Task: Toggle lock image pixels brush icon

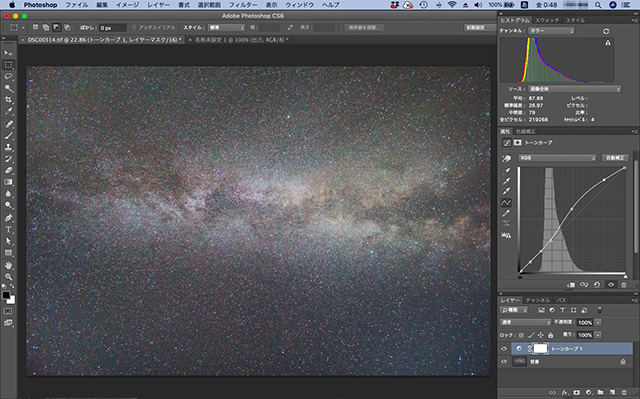Action: (x=531, y=335)
